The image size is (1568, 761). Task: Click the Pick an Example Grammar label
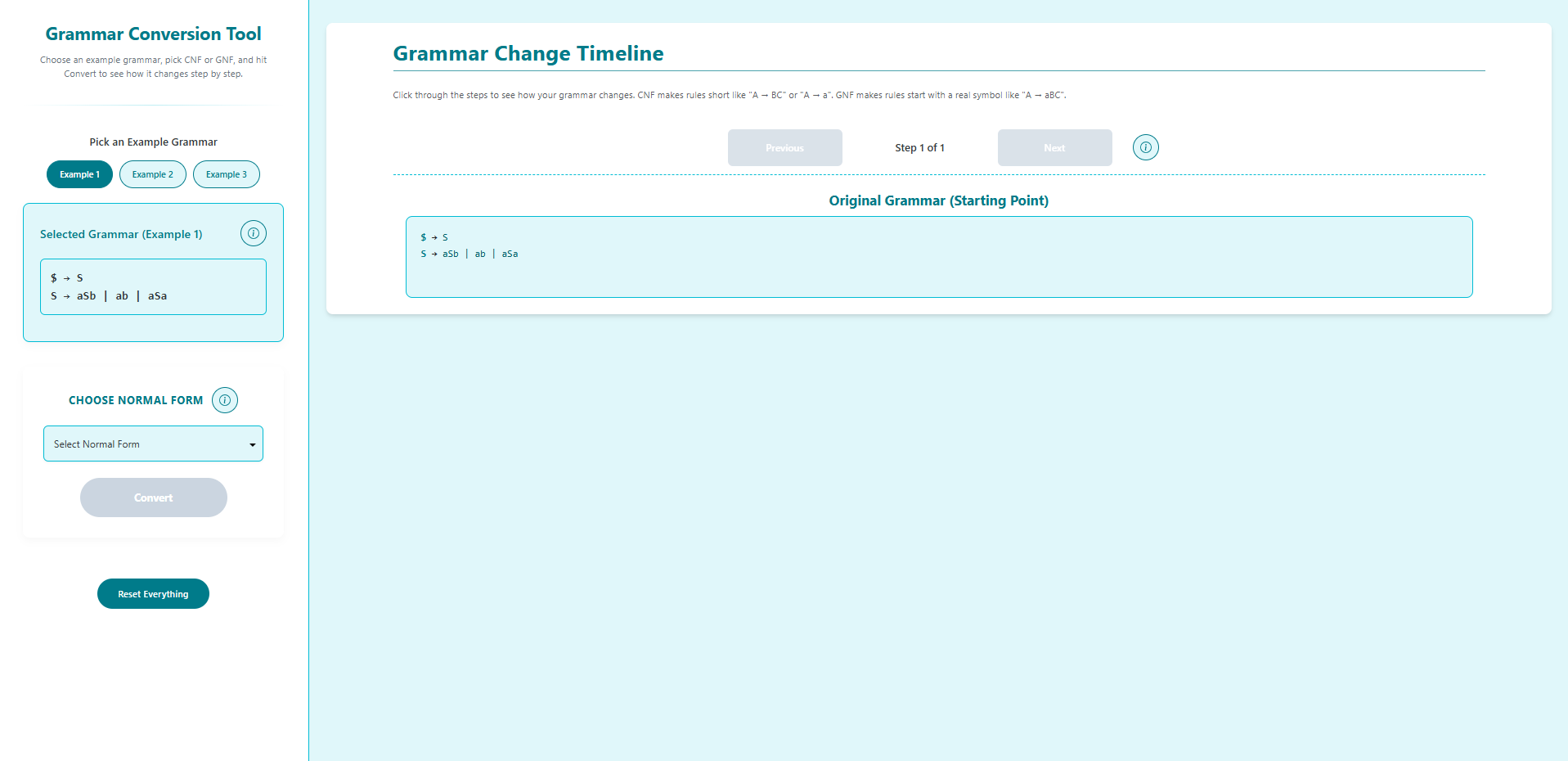(x=153, y=142)
